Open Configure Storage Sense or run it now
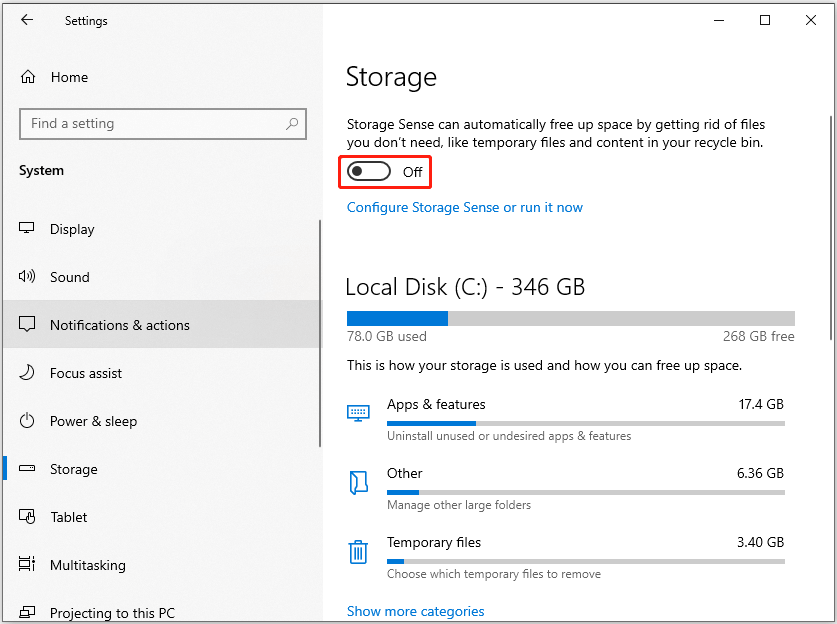This screenshot has height=624, width=837. click(464, 207)
